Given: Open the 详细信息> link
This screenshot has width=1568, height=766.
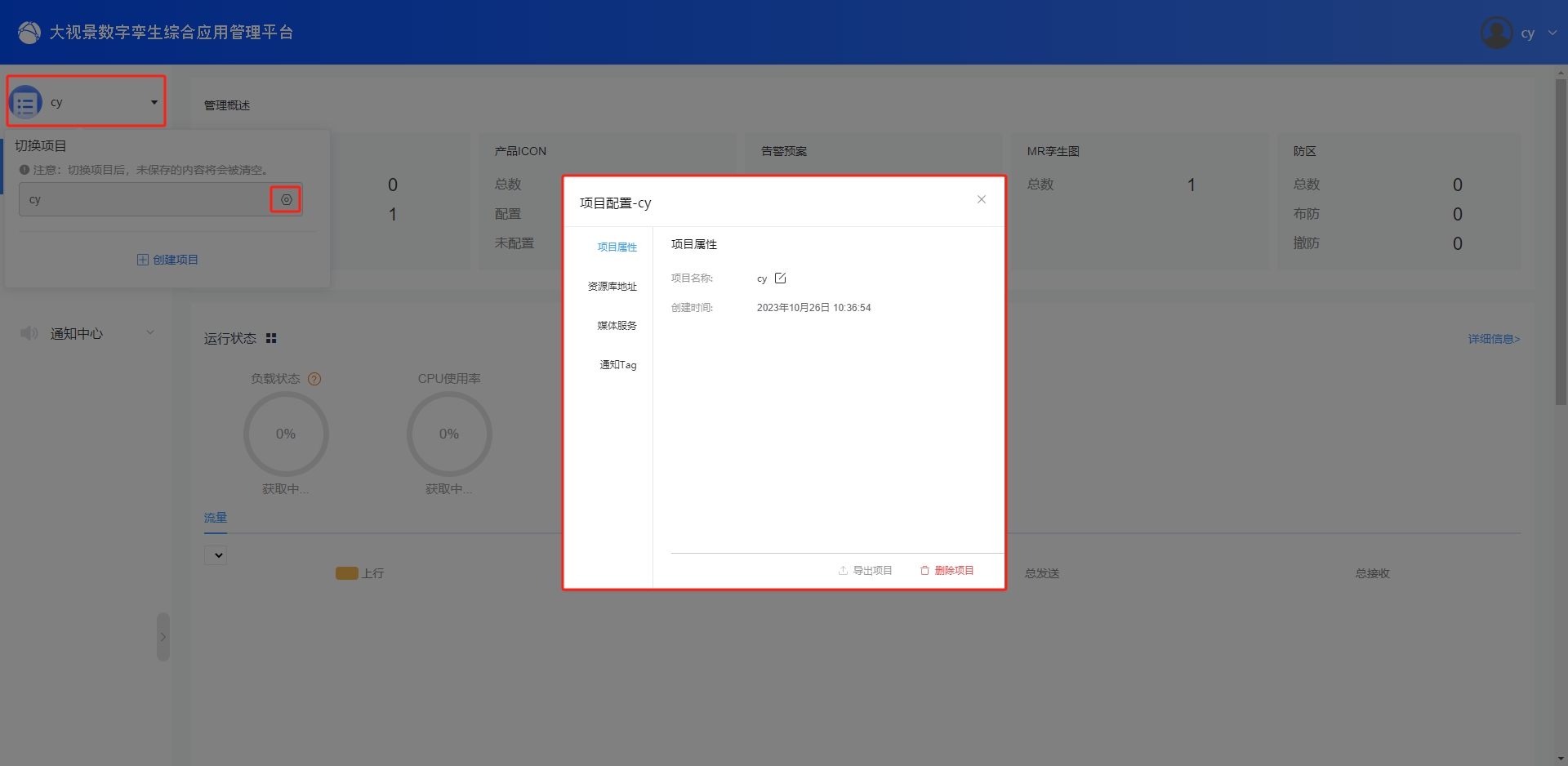Looking at the screenshot, I should pyautogui.click(x=1494, y=339).
